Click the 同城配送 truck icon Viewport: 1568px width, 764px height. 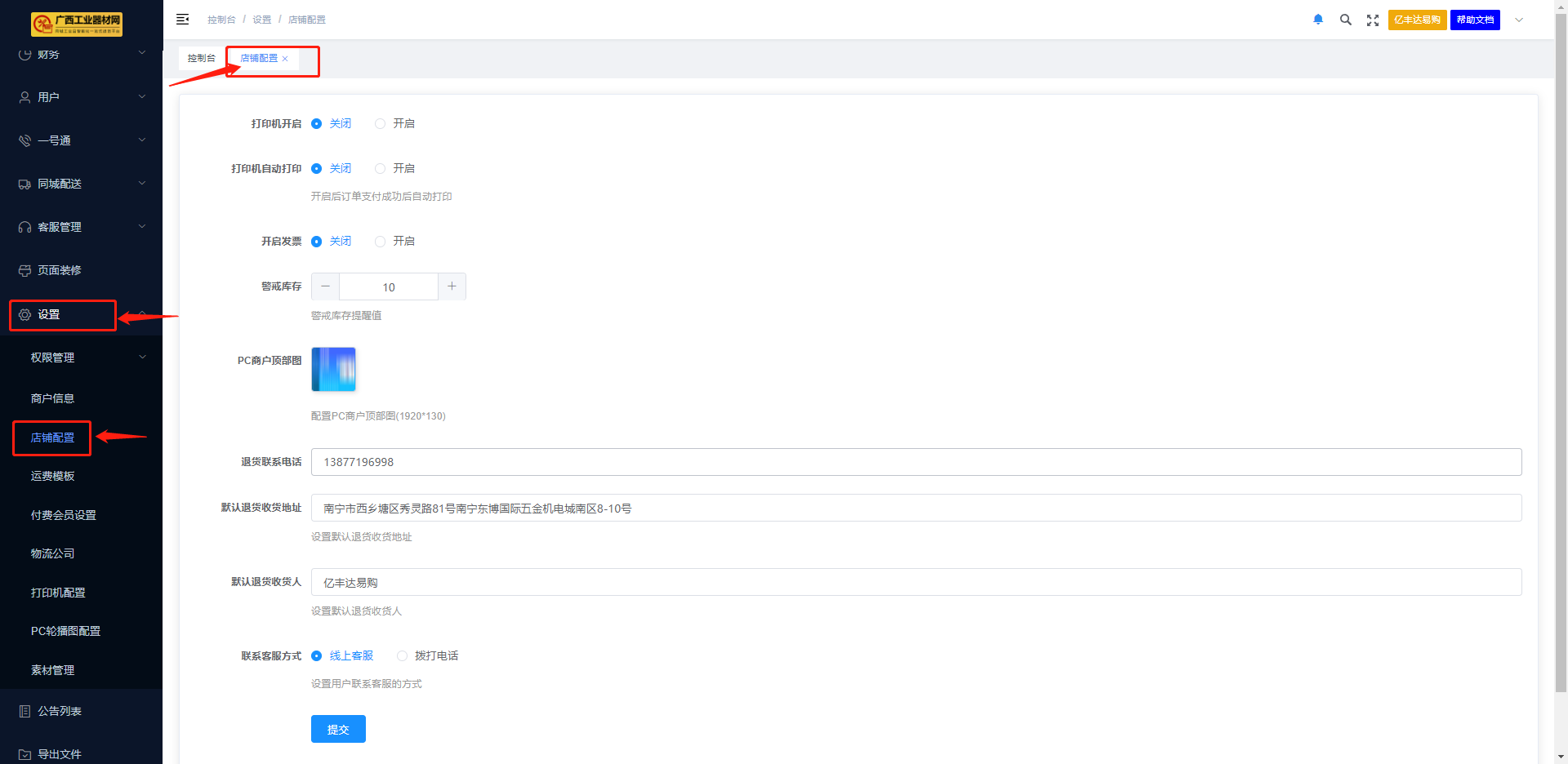24,184
